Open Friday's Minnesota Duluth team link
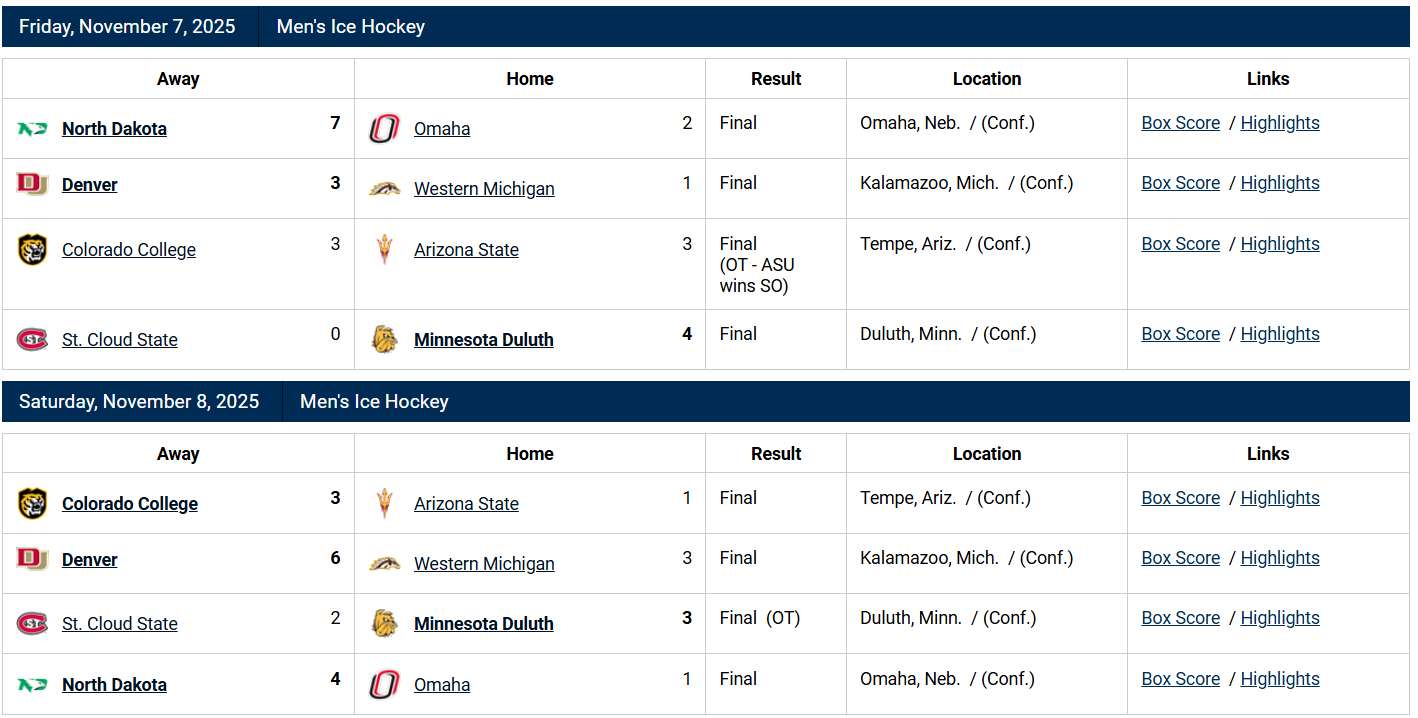This screenshot has height=718, width=1418. 484,340
